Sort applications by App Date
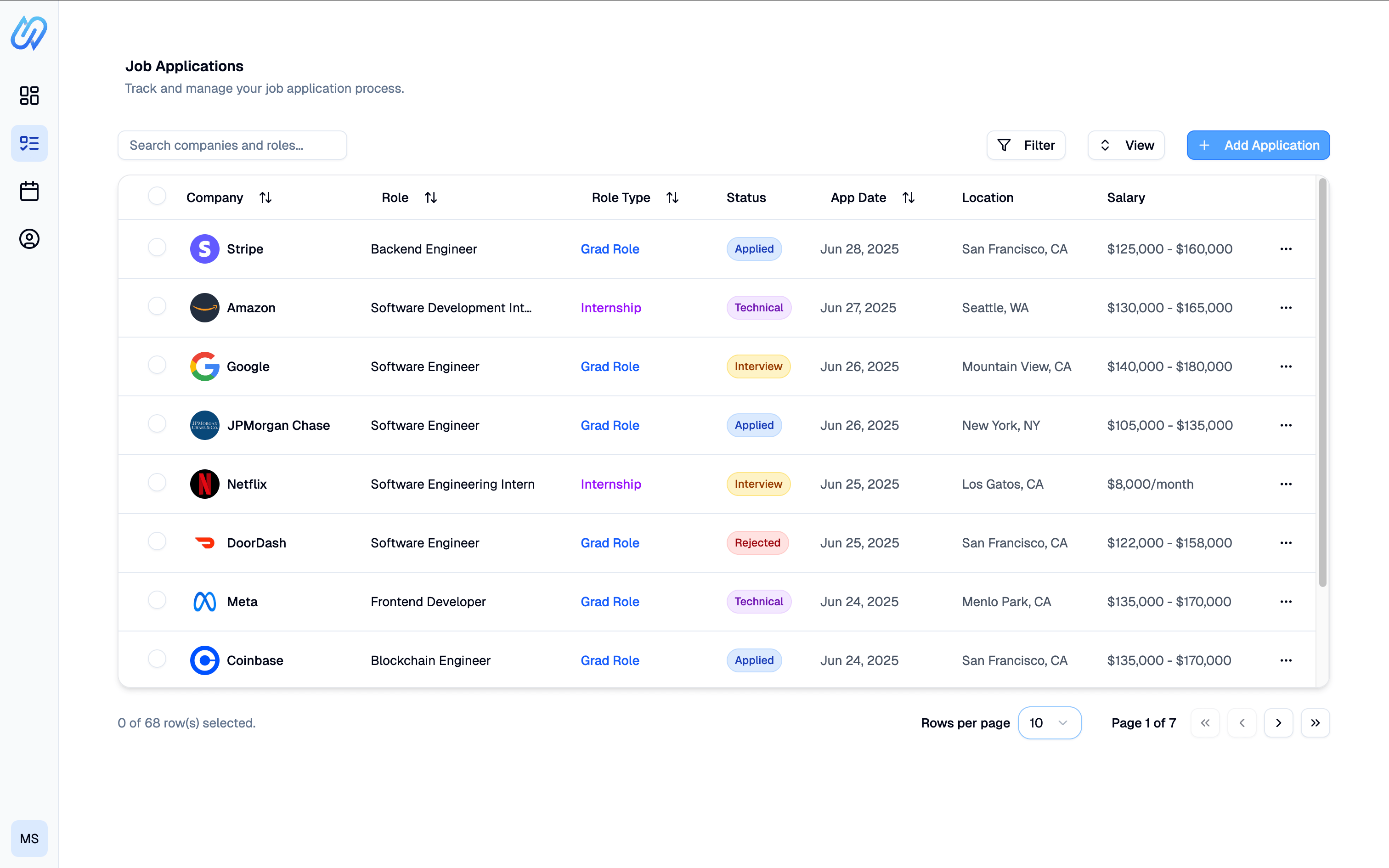This screenshot has height=868, width=1389. (909, 197)
